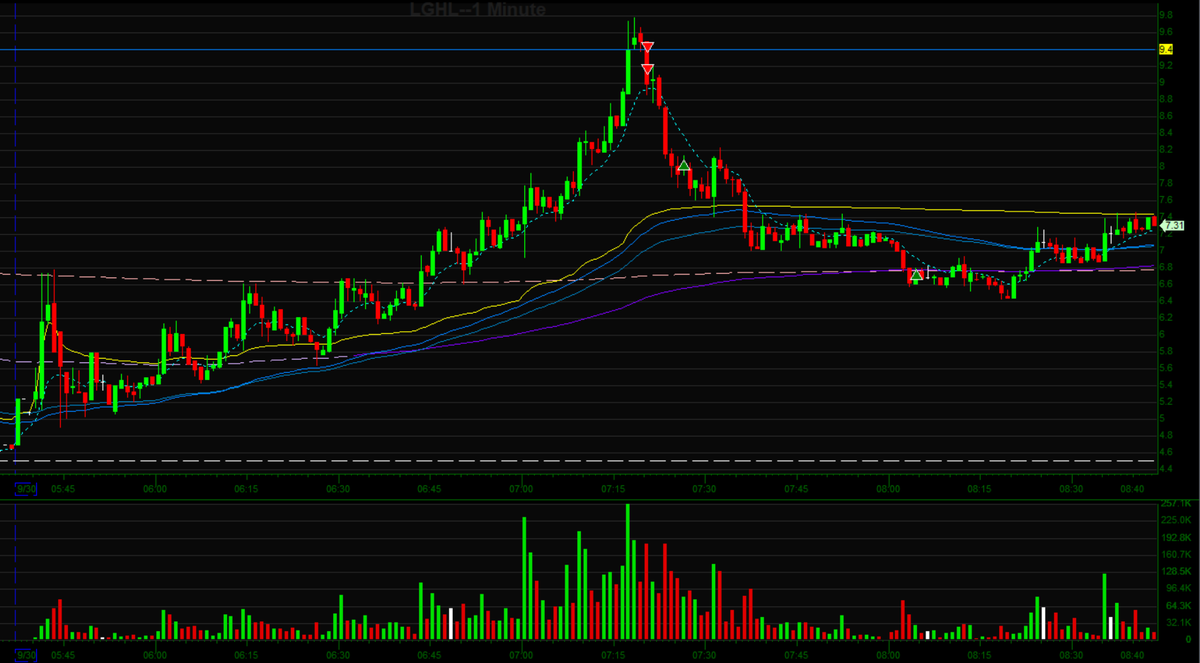Click the 6.2 price axis label
The height and width of the screenshot is (663, 1200).
point(1166,317)
